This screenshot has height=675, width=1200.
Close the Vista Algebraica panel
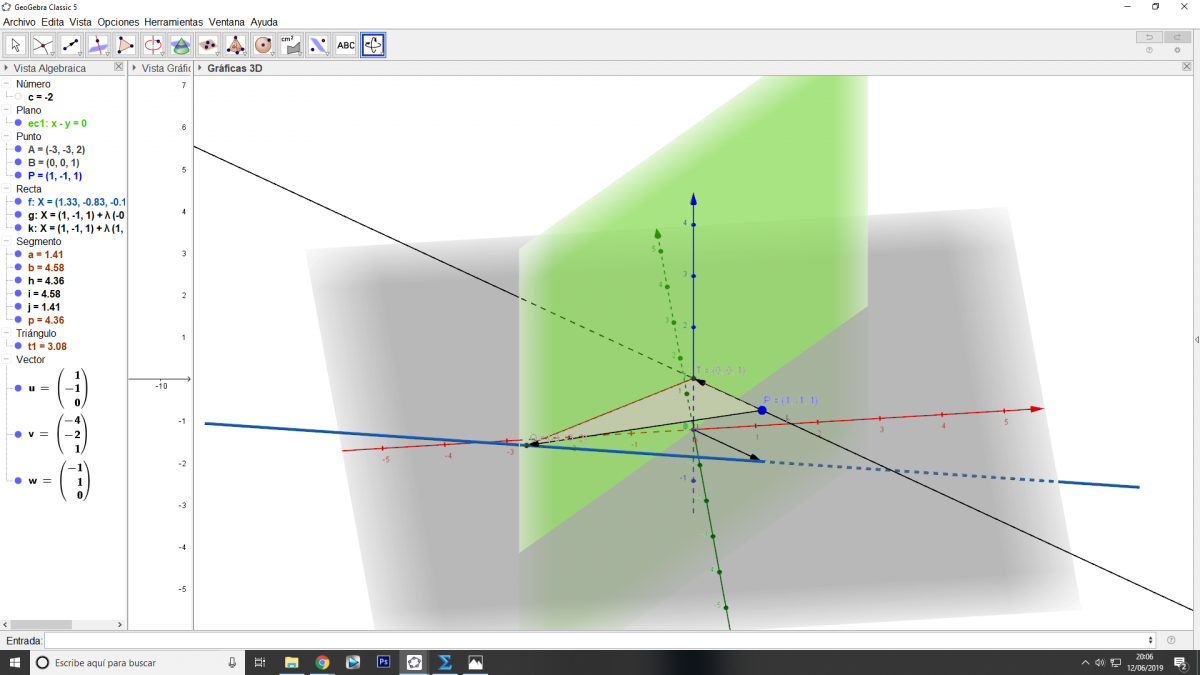(x=118, y=68)
